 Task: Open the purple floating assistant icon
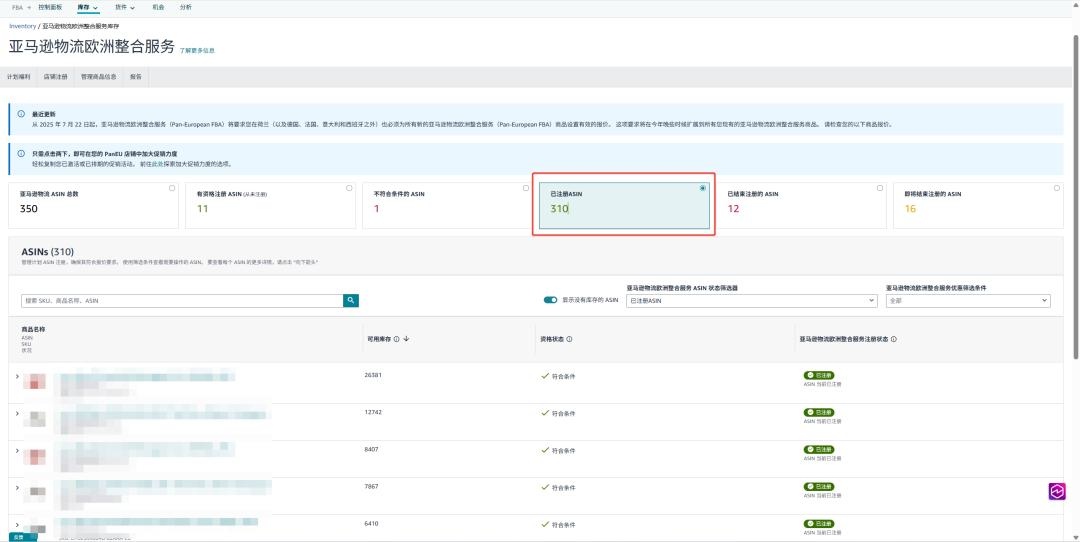[x=1057, y=491]
